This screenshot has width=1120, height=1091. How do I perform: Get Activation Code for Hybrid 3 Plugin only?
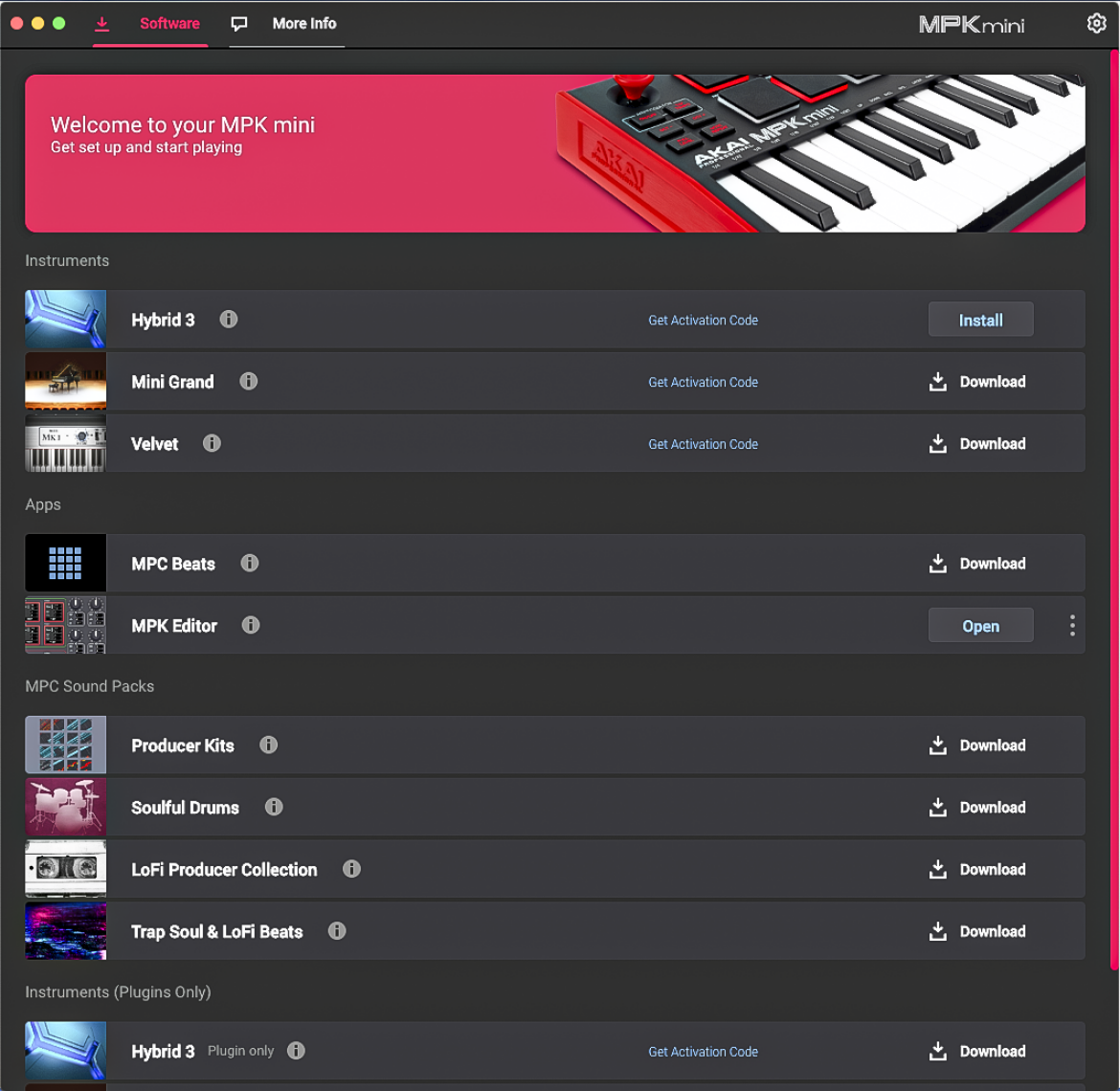tap(703, 1052)
